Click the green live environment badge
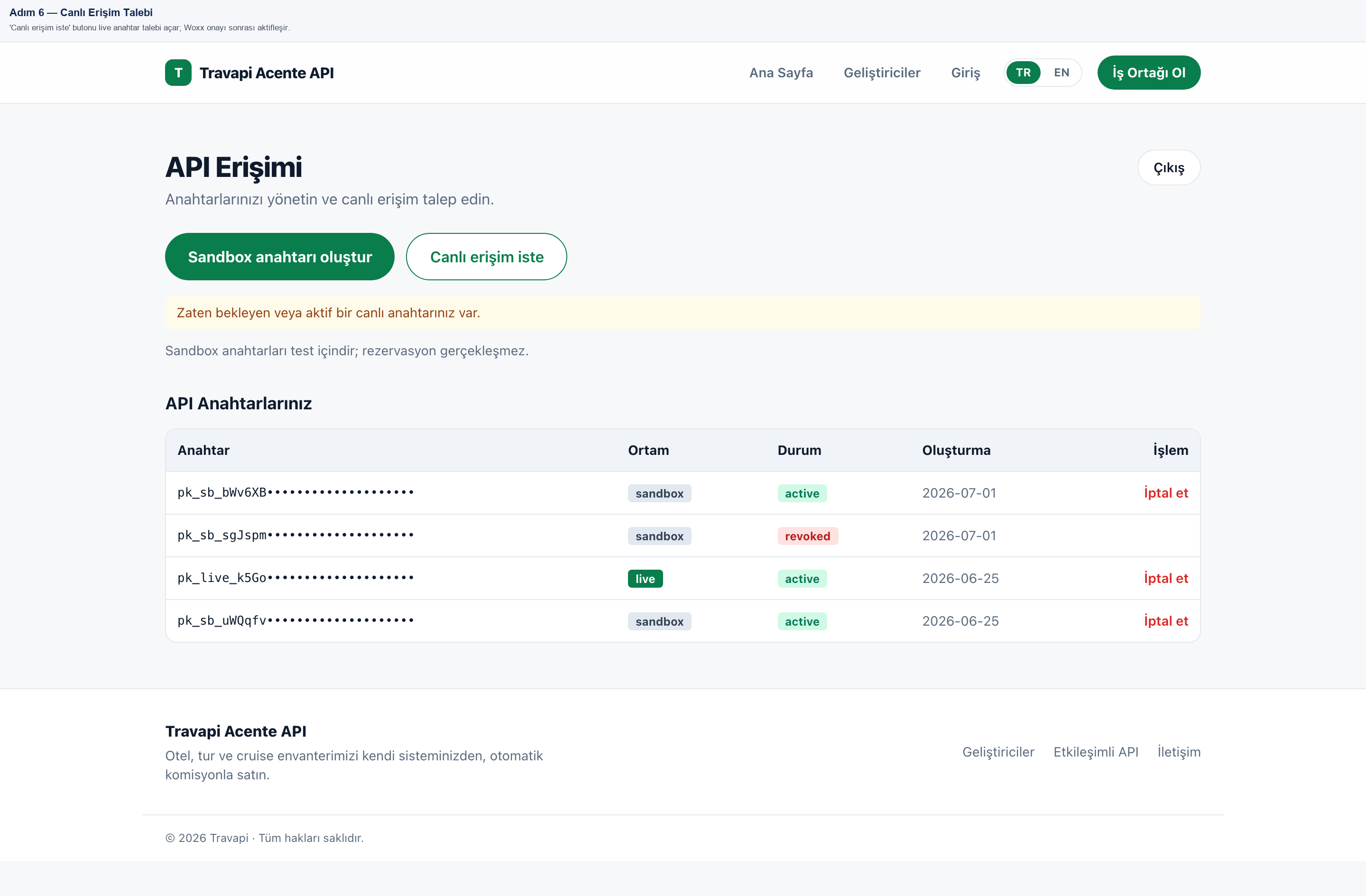Screen dimensions: 1366x896 pos(645,579)
